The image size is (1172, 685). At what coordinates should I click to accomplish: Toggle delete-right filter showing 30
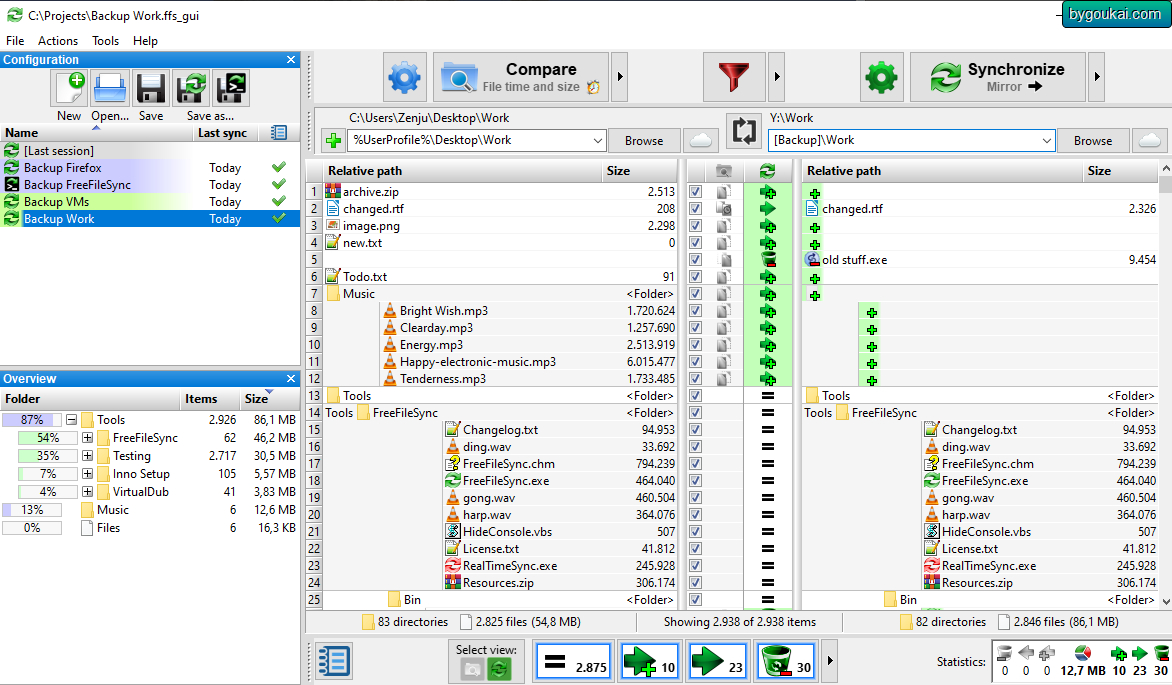pyautogui.click(x=786, y=661)
